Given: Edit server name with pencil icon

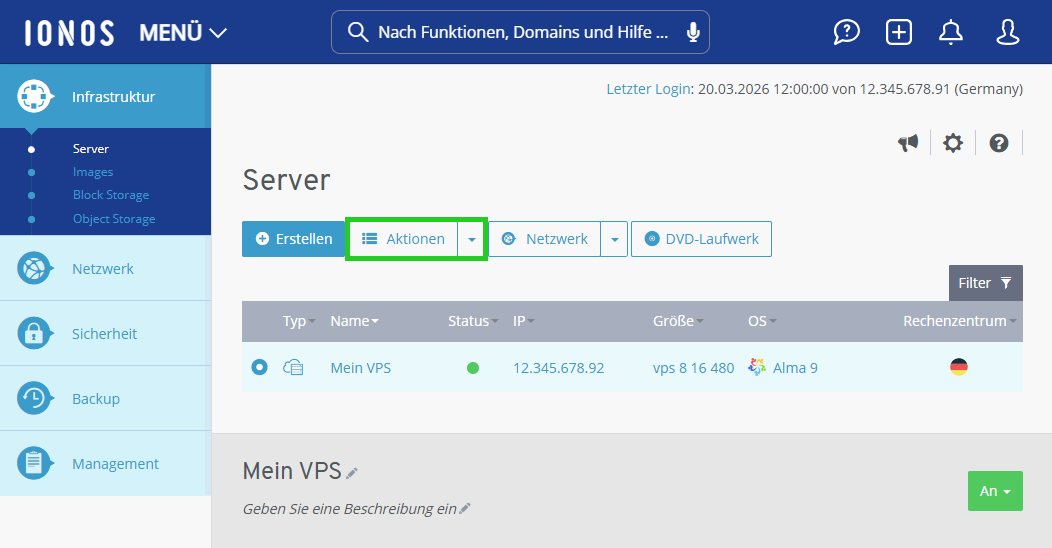Looking at the screenshot, I should pyautogui.click(x=352, y=473).
